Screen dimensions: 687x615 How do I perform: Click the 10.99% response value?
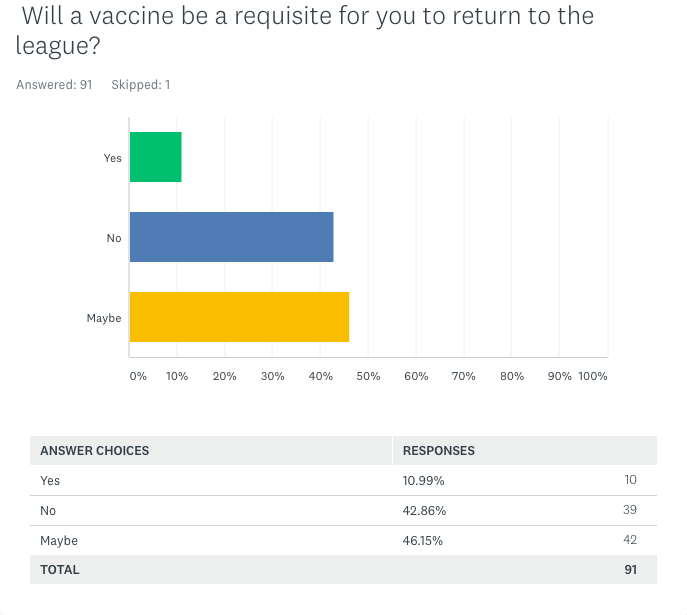pyautogui.click(x=423, y=481)
